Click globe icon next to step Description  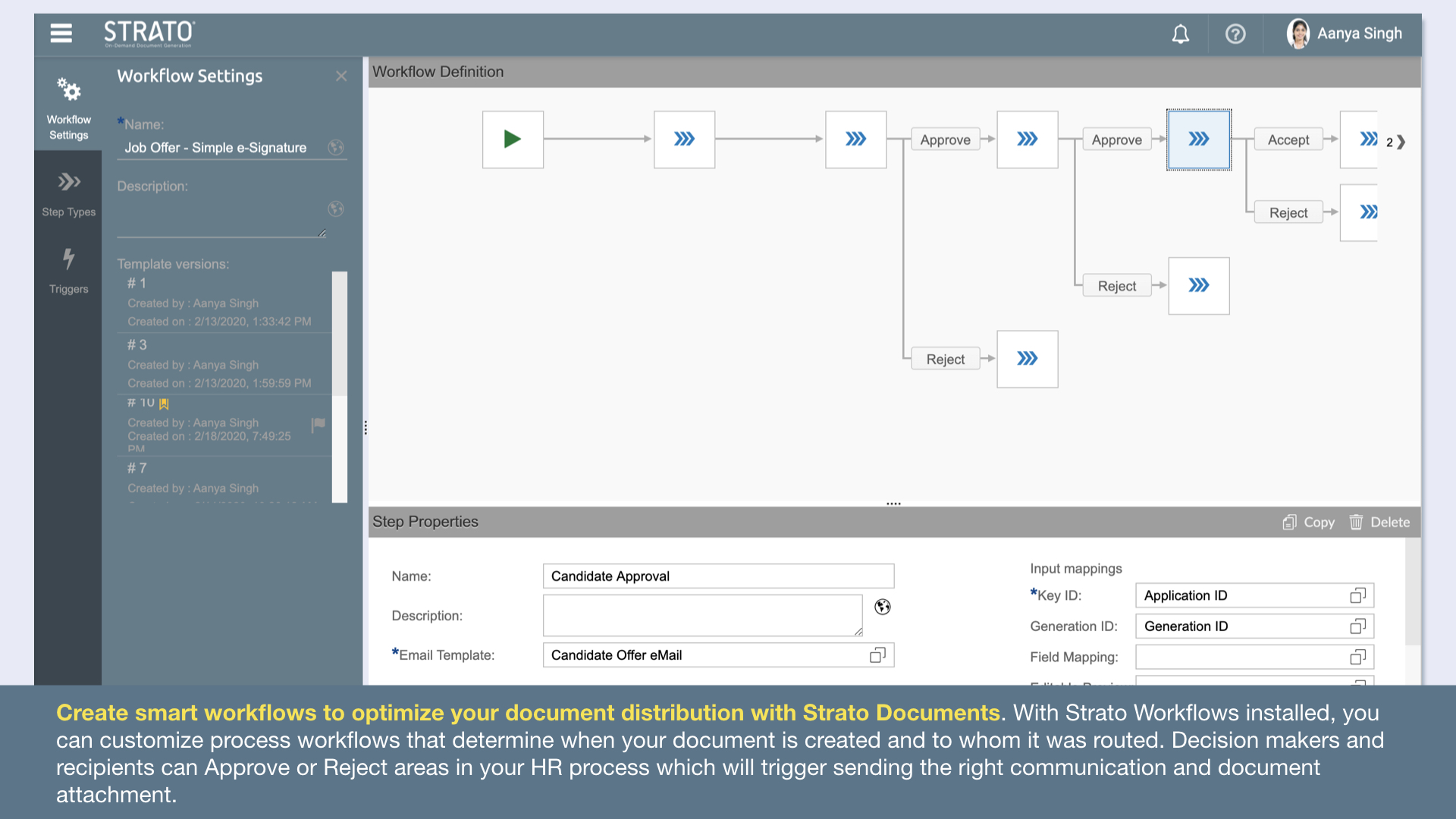pos(883,607)
